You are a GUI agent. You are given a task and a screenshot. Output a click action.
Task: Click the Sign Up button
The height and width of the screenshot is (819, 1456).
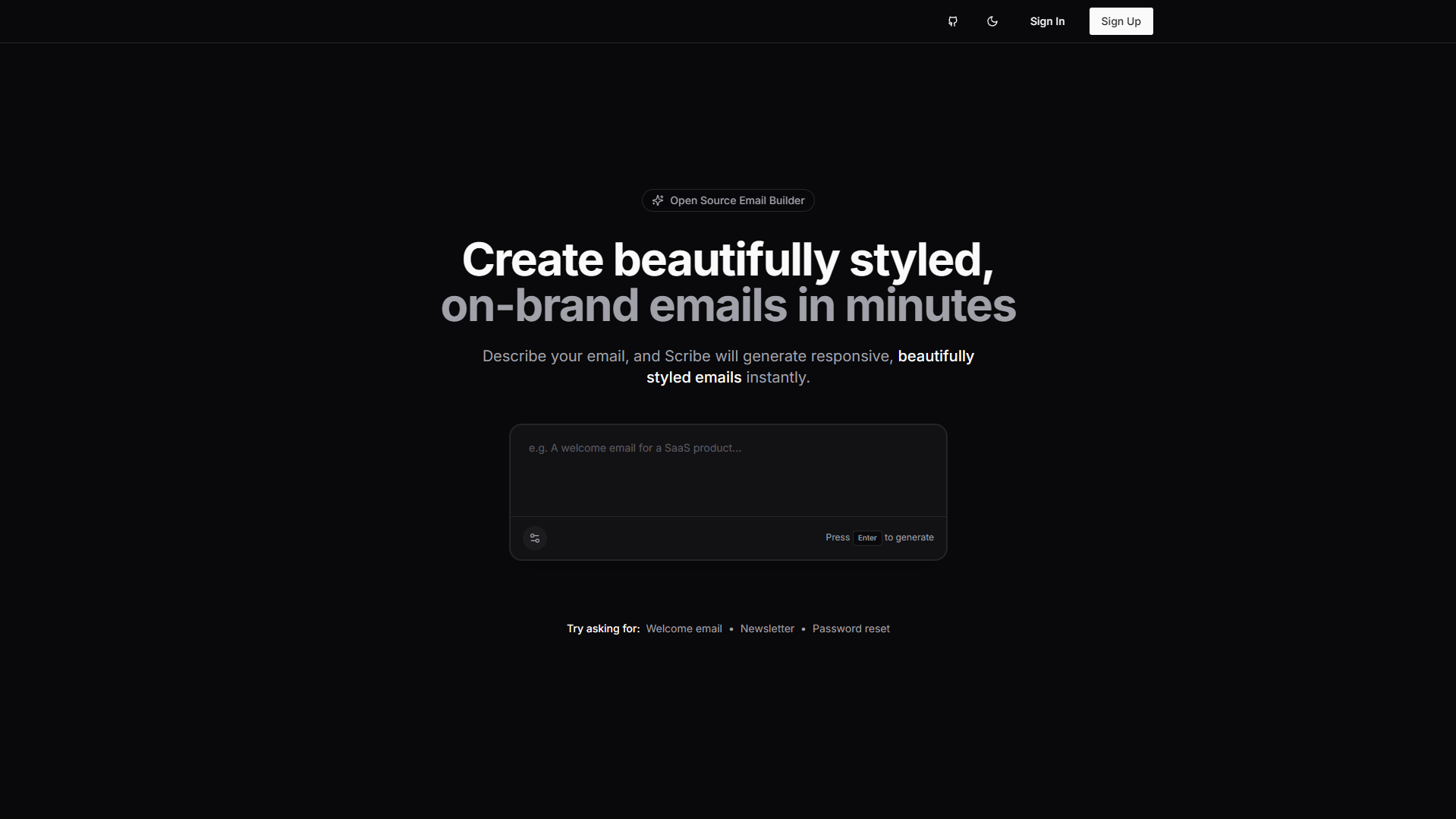point(1121,21)
